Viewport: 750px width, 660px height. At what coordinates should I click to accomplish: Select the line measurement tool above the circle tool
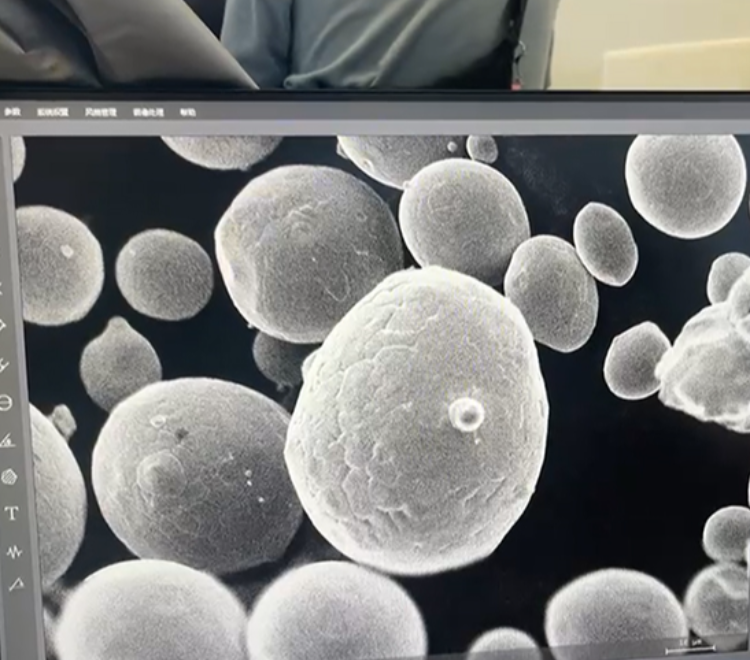[x=3, y=366]
